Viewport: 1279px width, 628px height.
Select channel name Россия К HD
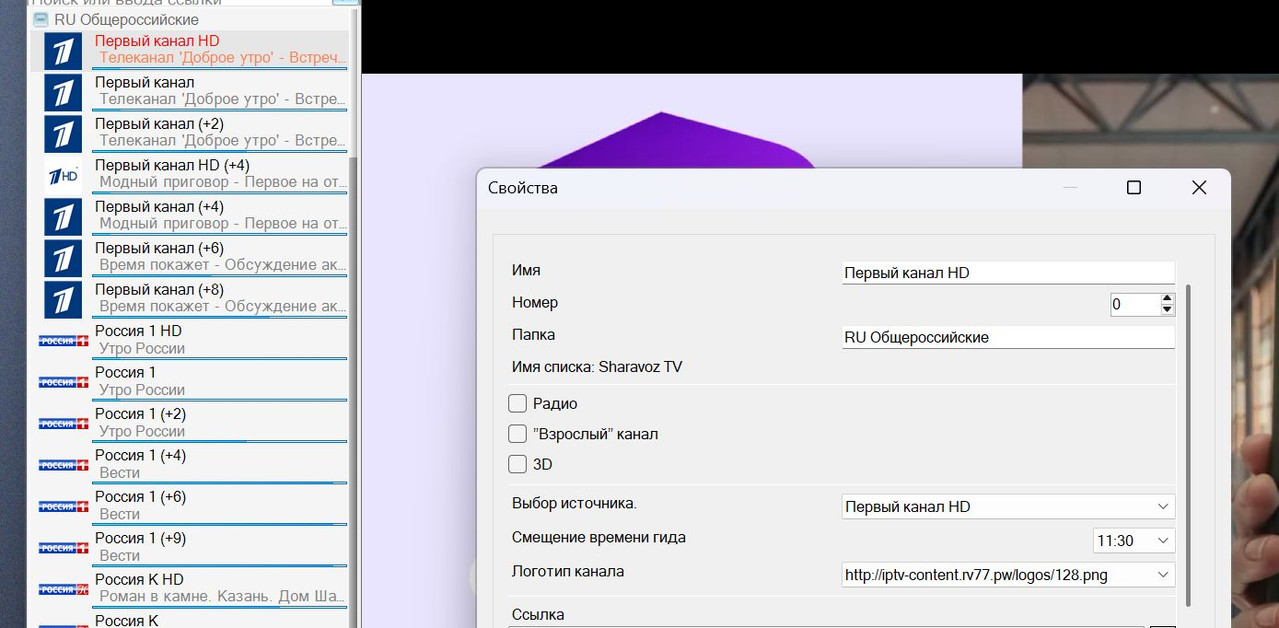click(x=139, y=580)
